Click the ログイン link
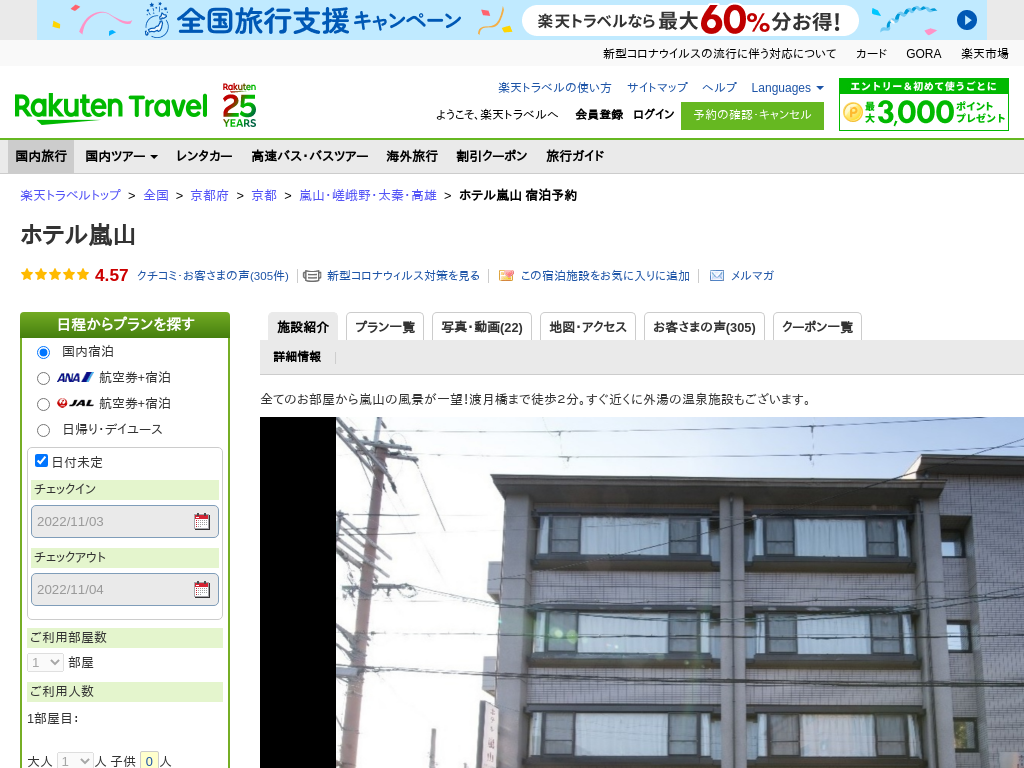This screenshot has width=1024, height=768. coord(654,114)
